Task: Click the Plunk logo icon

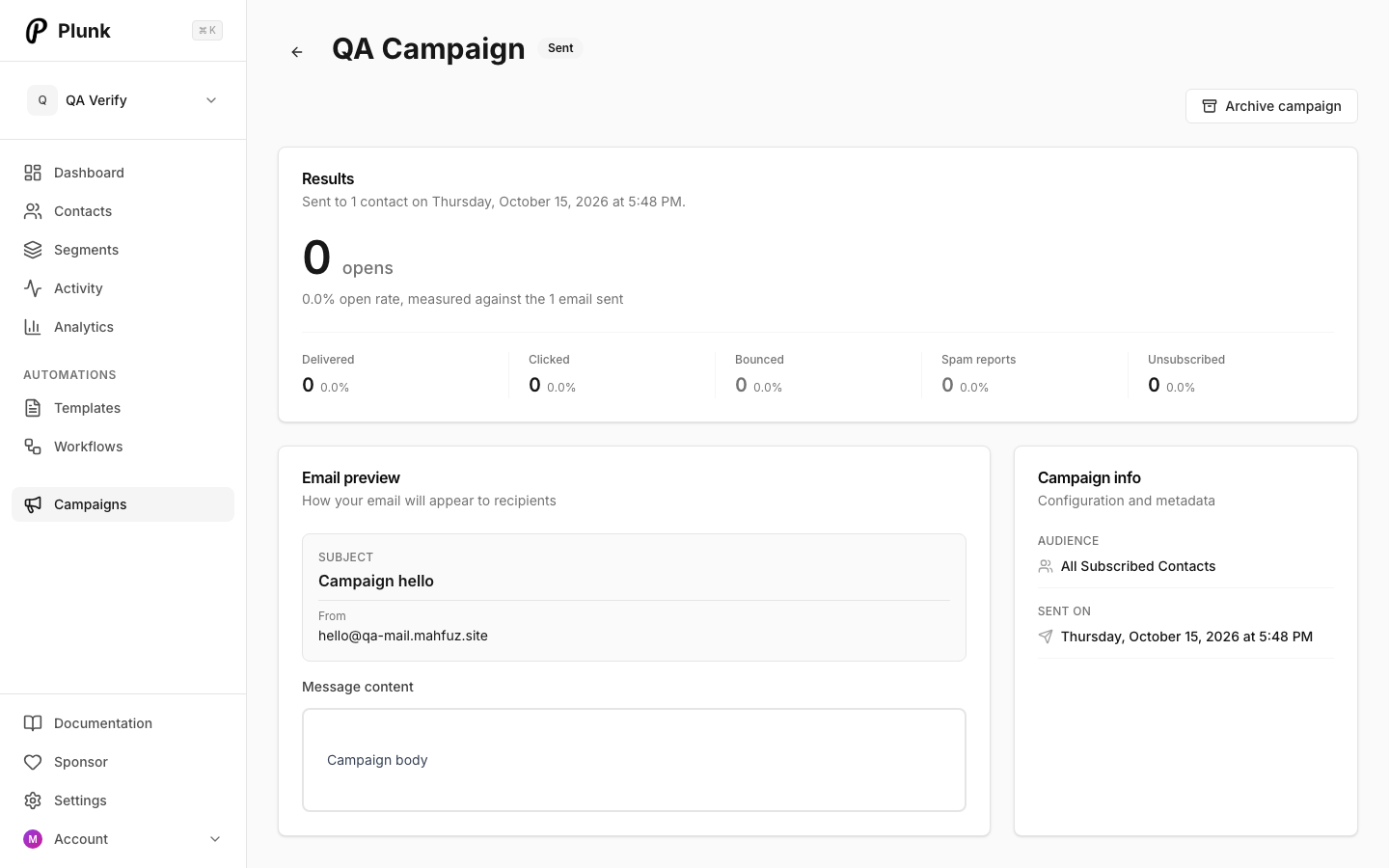Action: pos(36,31)
